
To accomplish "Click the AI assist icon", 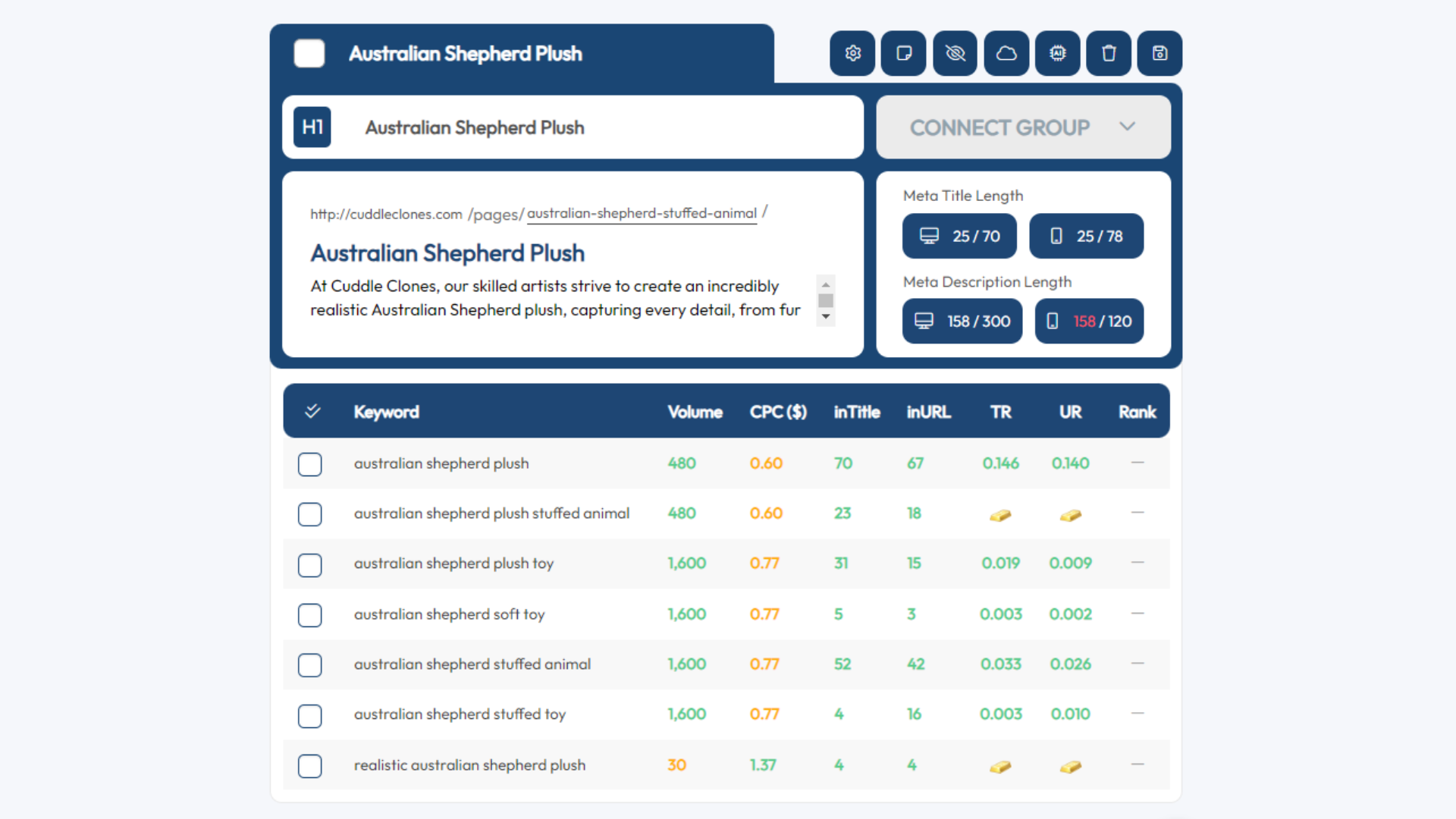I will point(1057,53).
